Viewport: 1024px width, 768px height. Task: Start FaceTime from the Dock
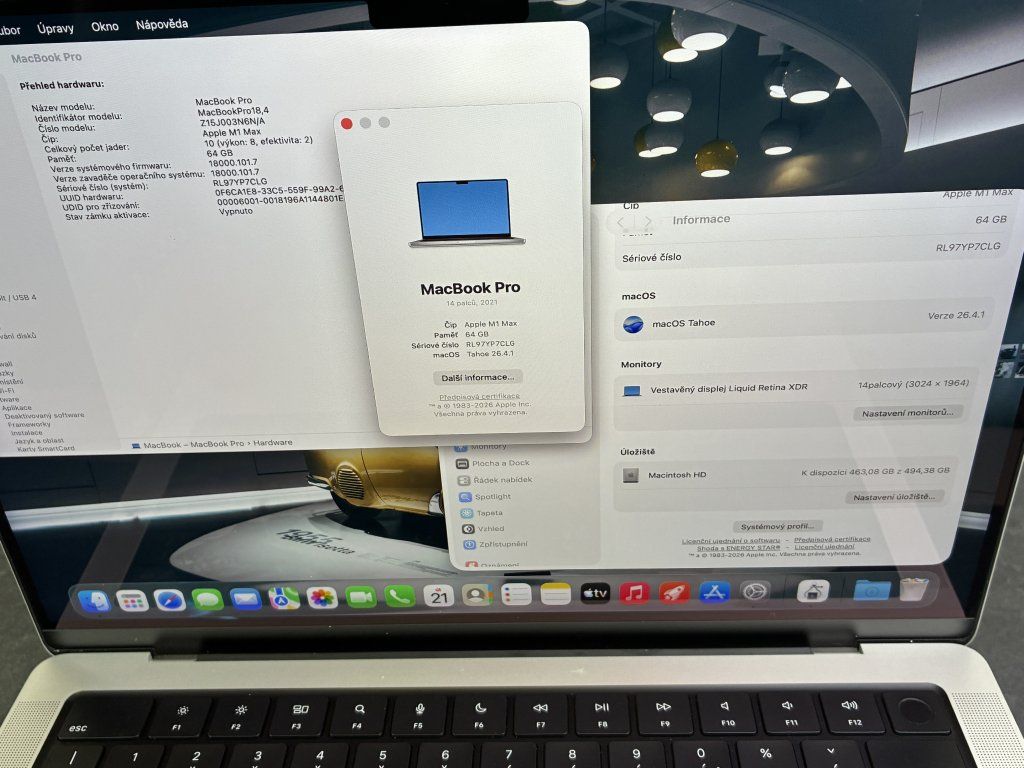[360, 596]
